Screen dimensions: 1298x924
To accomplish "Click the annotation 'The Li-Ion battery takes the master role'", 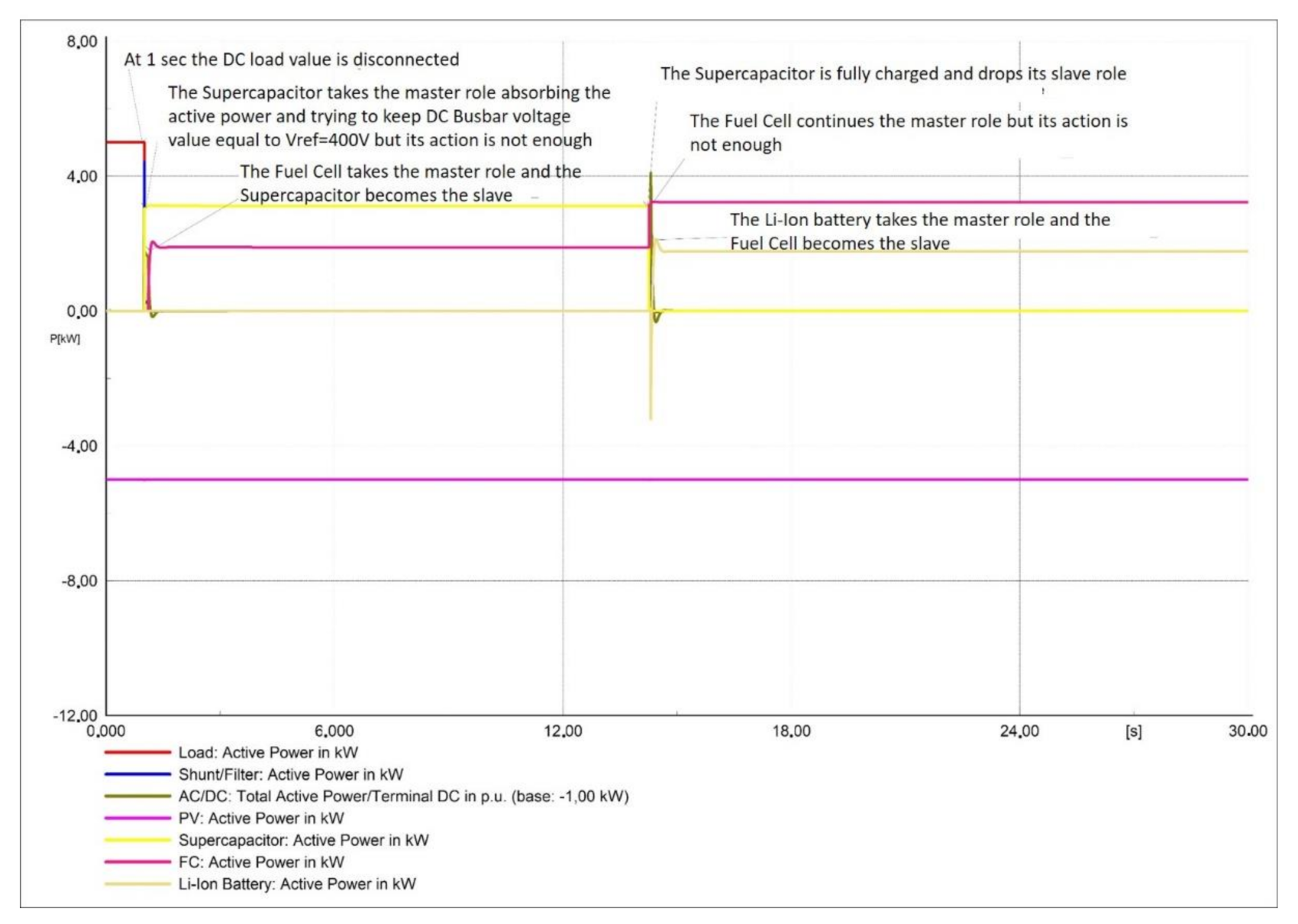I will pos(920,231).
